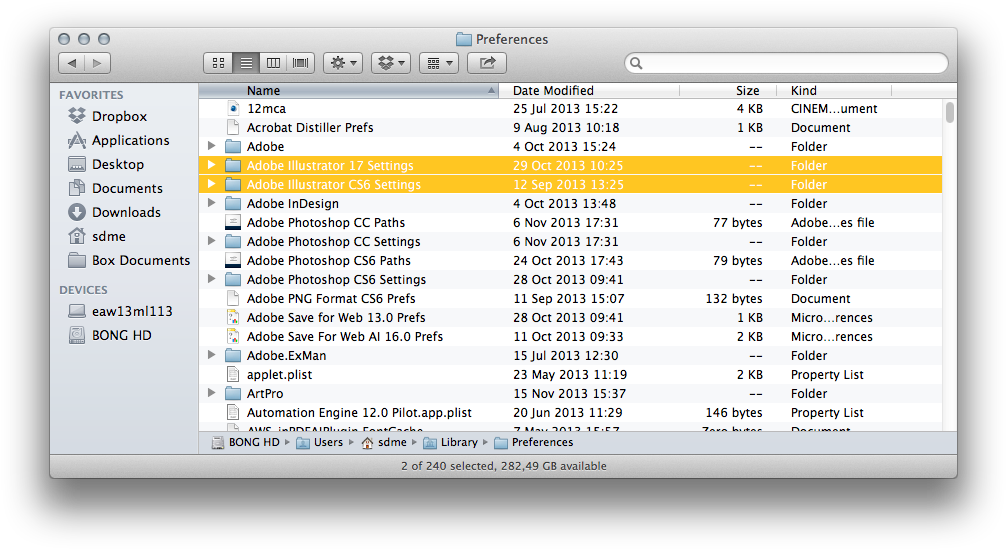Select eaw13ml113 device in sidebar

pyautogui.click(x=120, y=311)
